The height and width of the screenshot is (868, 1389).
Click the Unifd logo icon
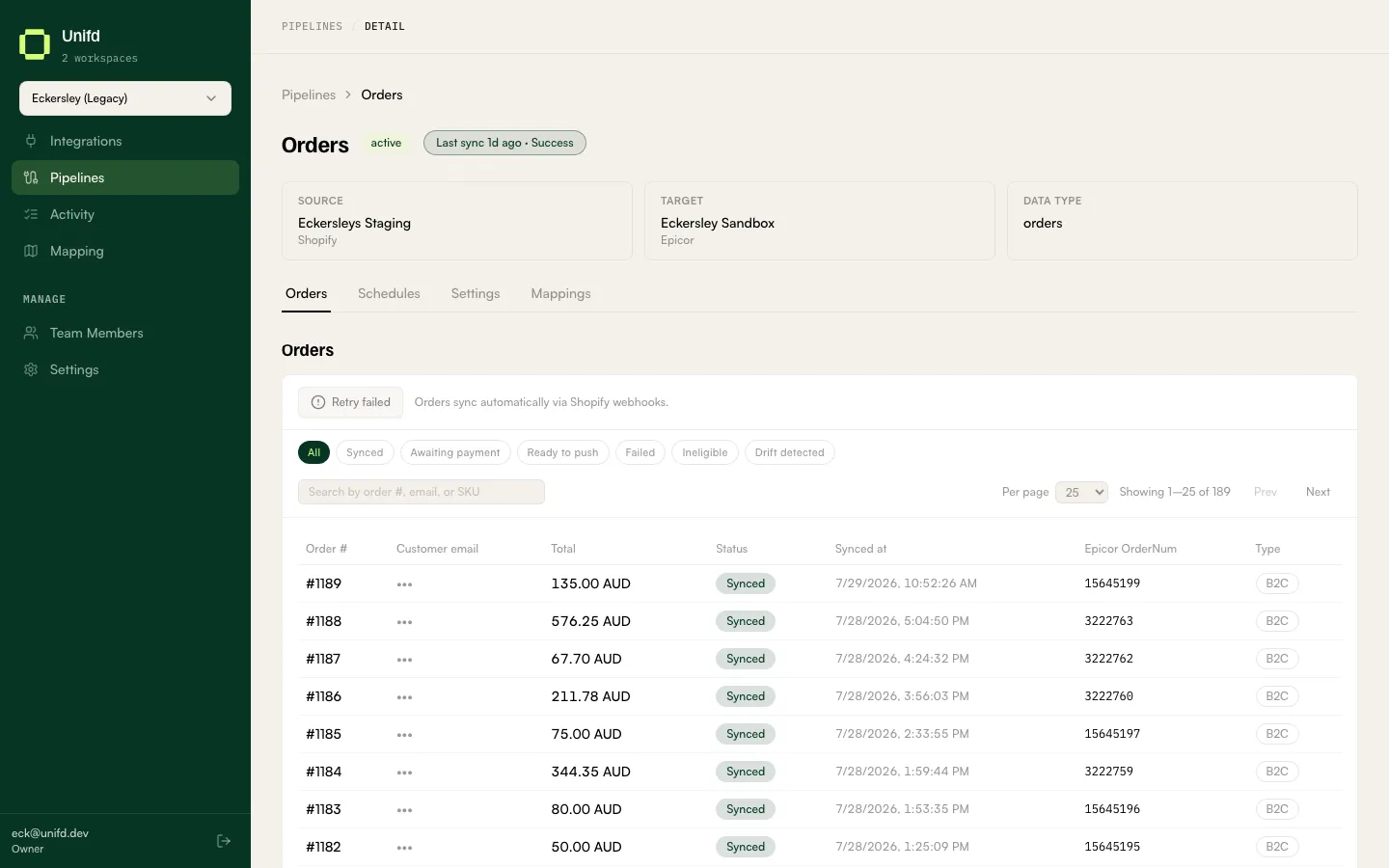click(x=35, y=44)
